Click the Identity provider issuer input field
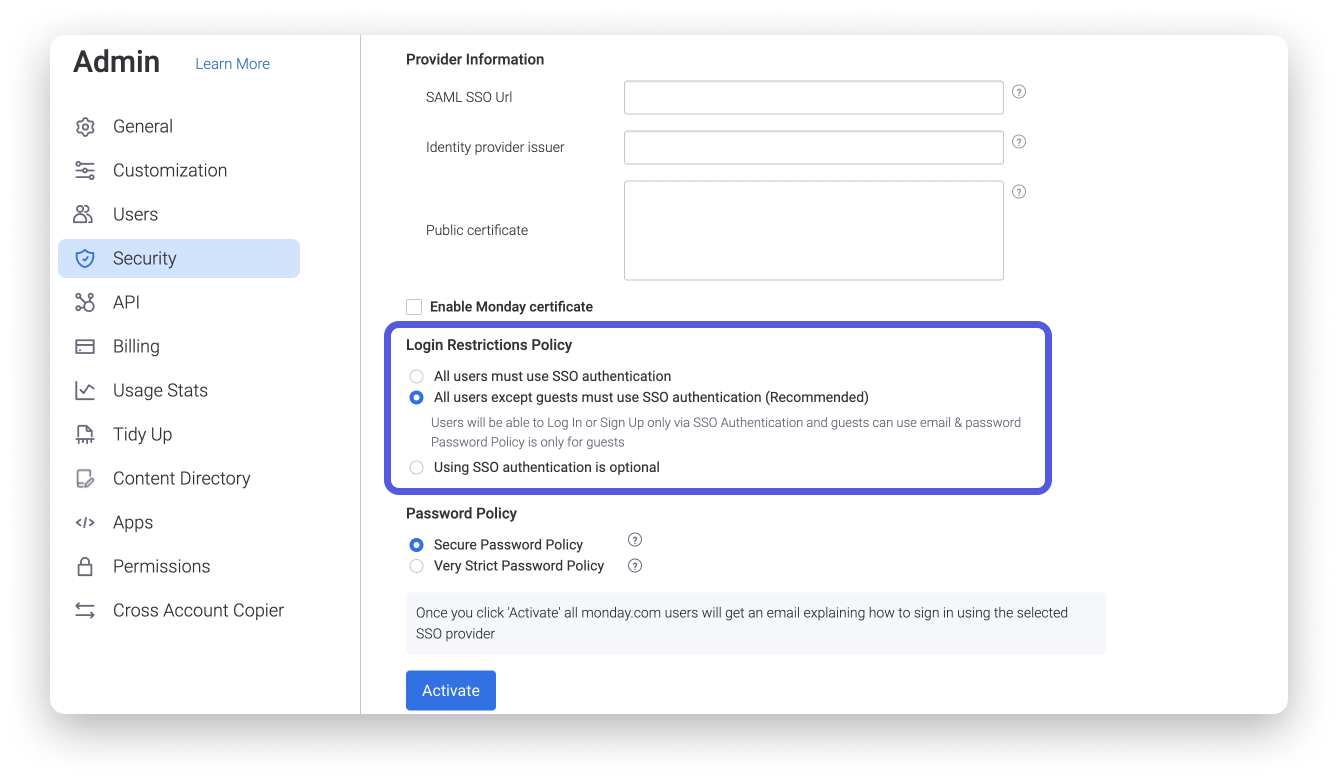 point(813,146)
